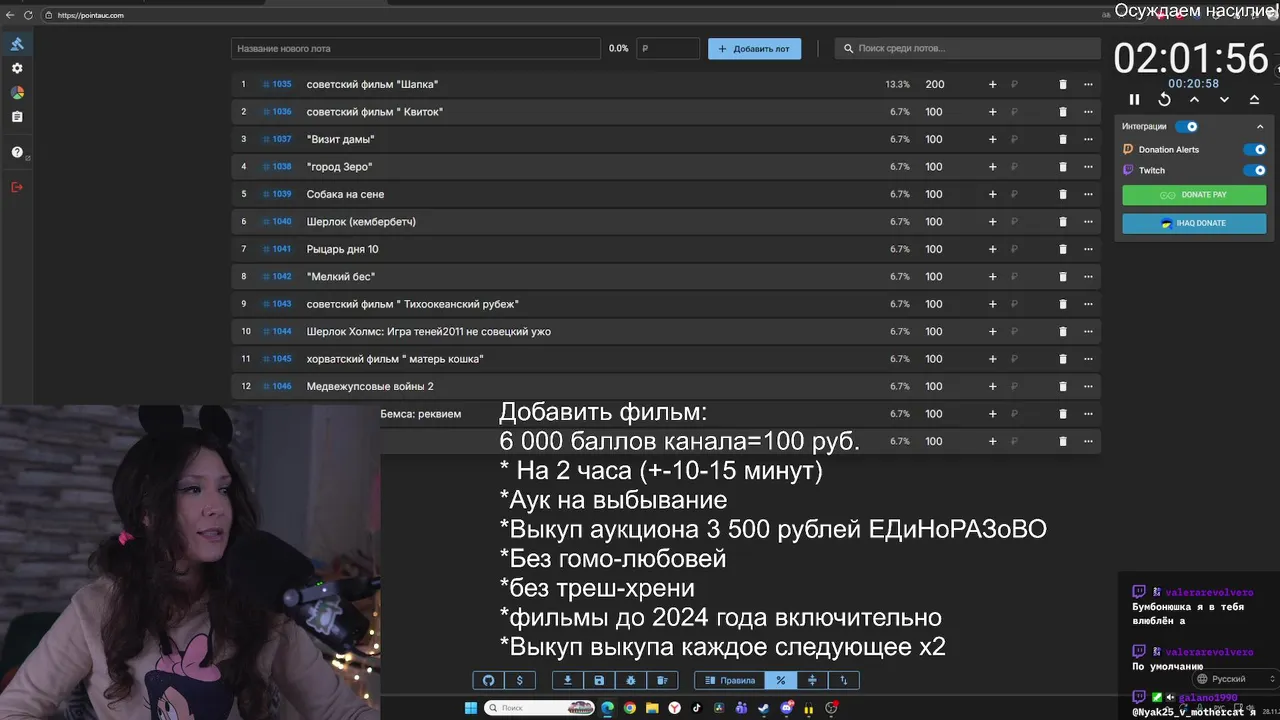Delete lot "Мелкий бес"
Viewport: 1280px width, 720px height.
[x=1063, y=276]
